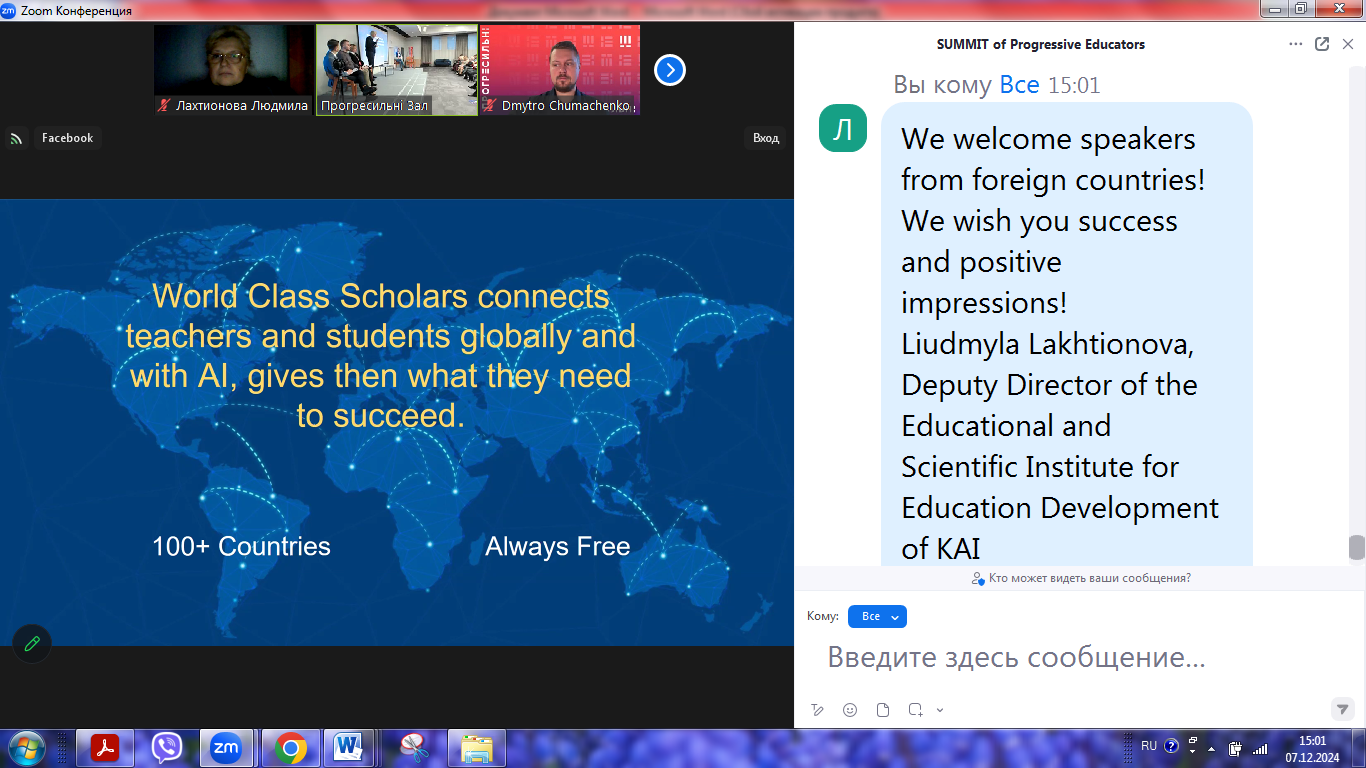Open the emoji picker in chat
The height and width of the screenshot is (768, 1366).
pyautogui.click(x=850, y=710)
